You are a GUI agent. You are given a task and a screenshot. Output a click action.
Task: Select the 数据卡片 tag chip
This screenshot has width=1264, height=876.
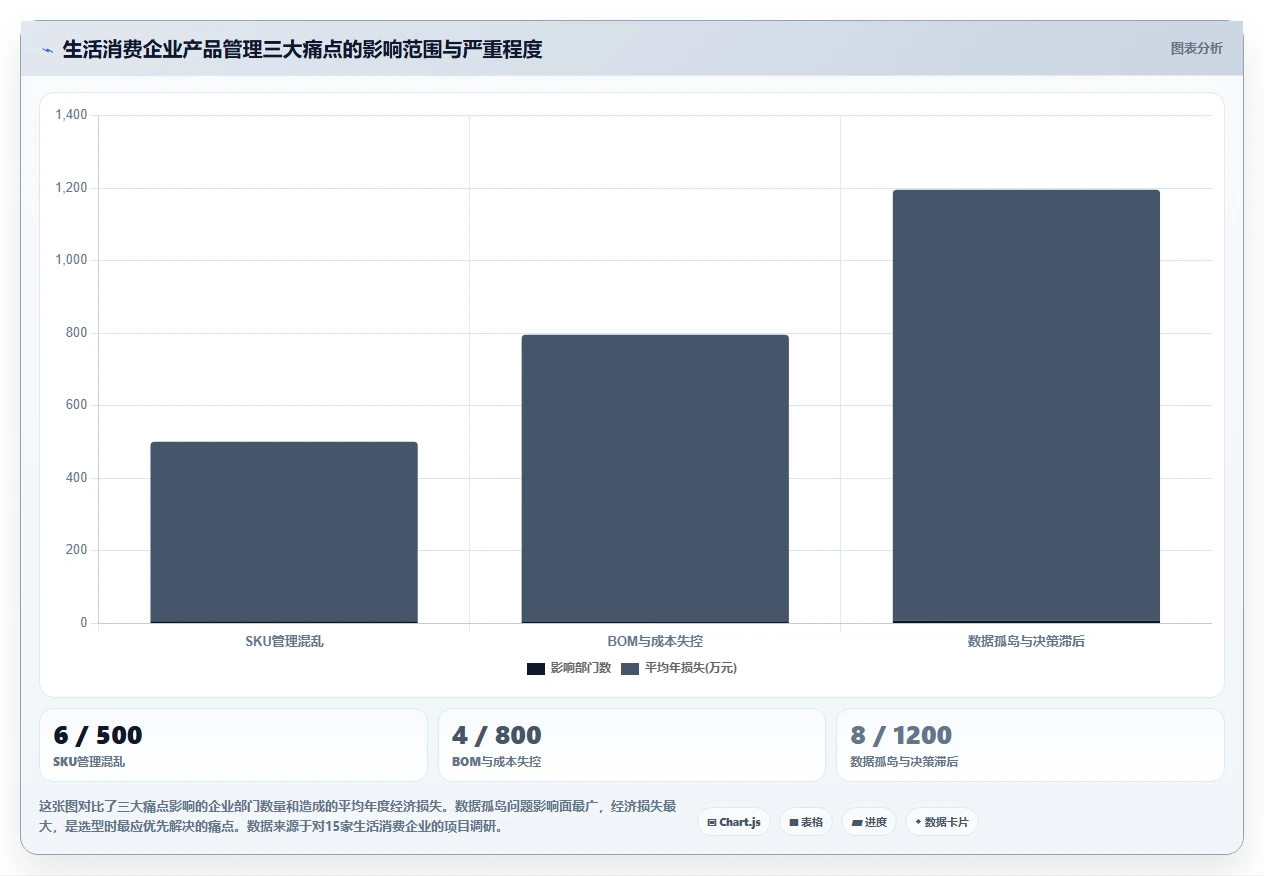[942, 822]
